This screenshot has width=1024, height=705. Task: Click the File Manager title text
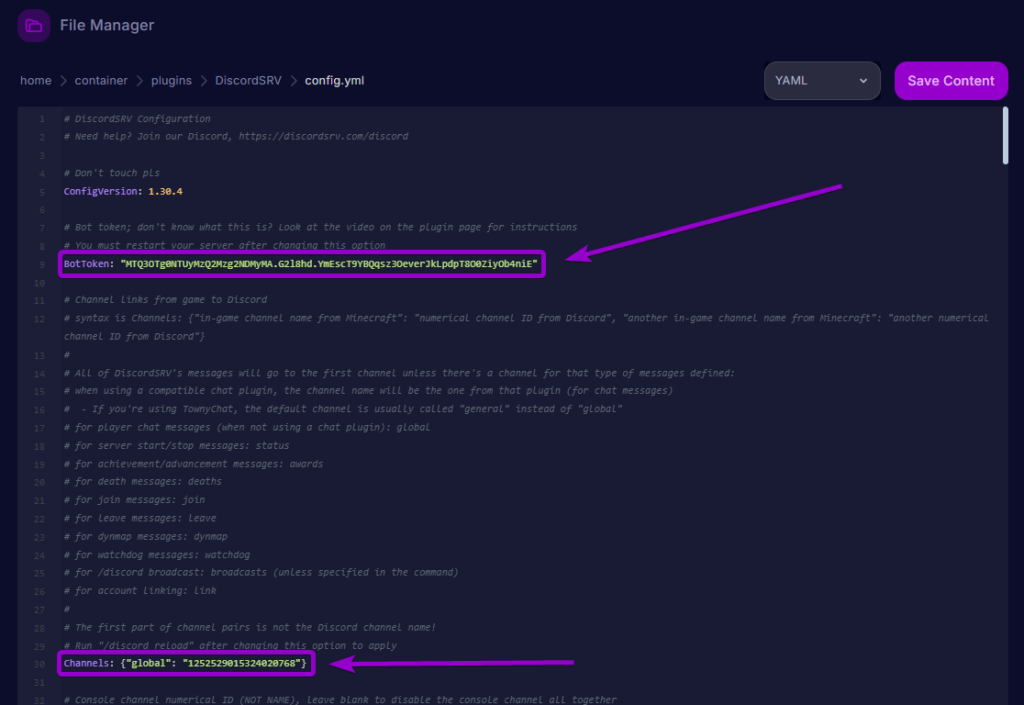(x=106, y=25)
